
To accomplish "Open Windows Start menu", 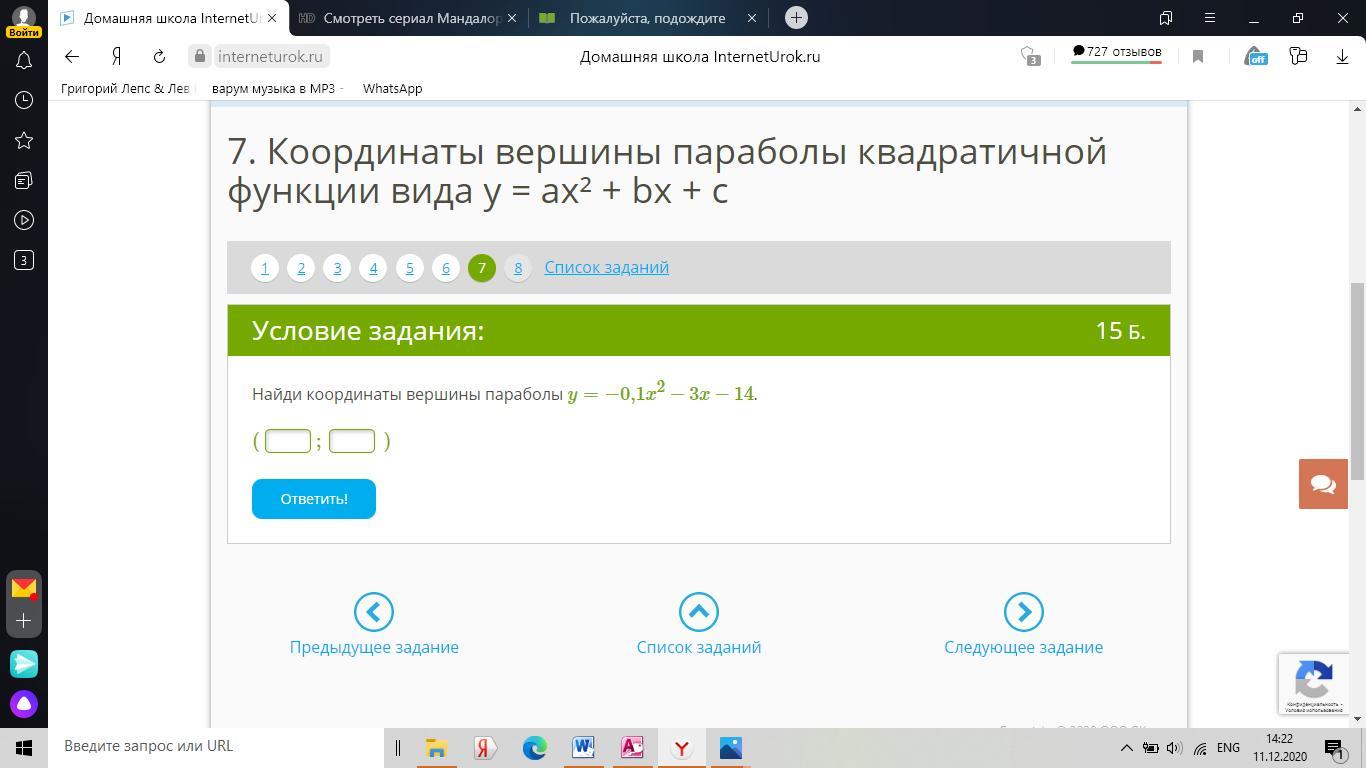I will tap(24, 747).
